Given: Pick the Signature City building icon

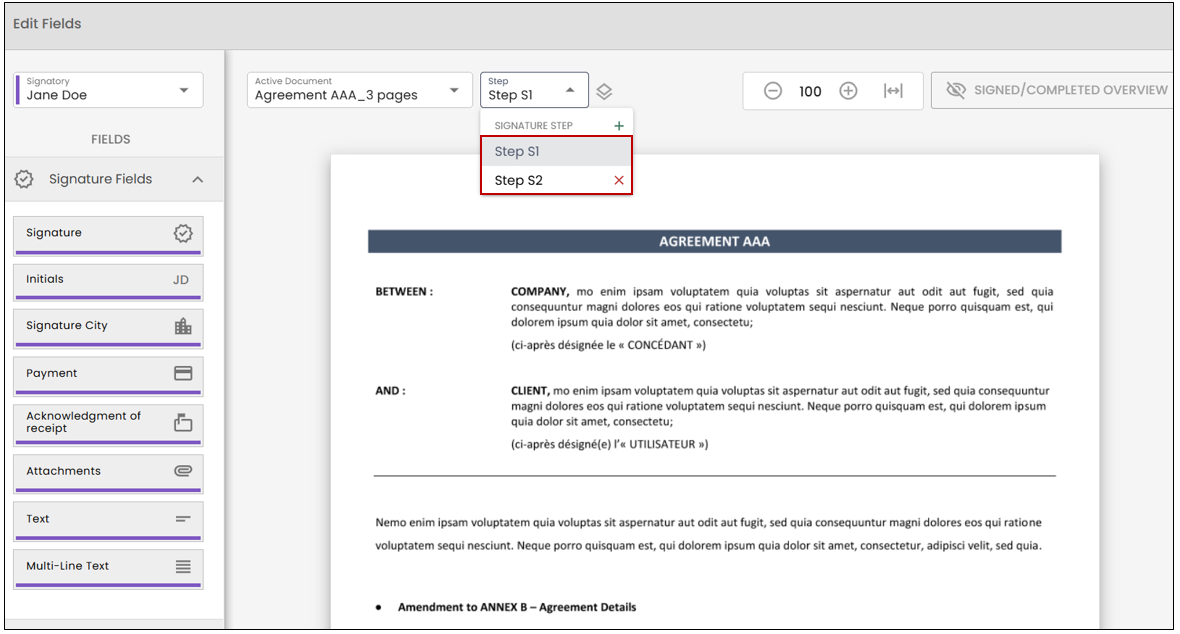Looking at the screenshot, I should point(183,326).
